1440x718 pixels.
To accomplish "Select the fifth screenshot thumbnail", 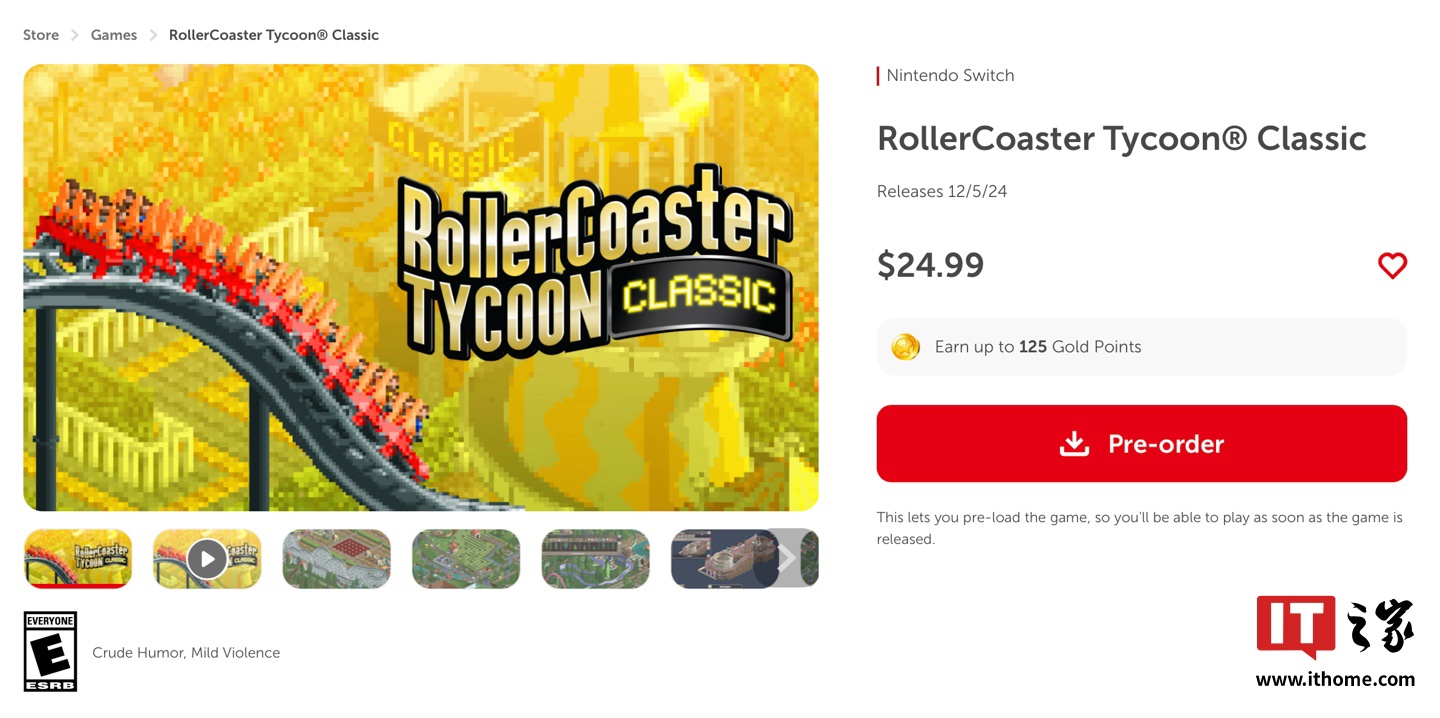I will point(595,558).
